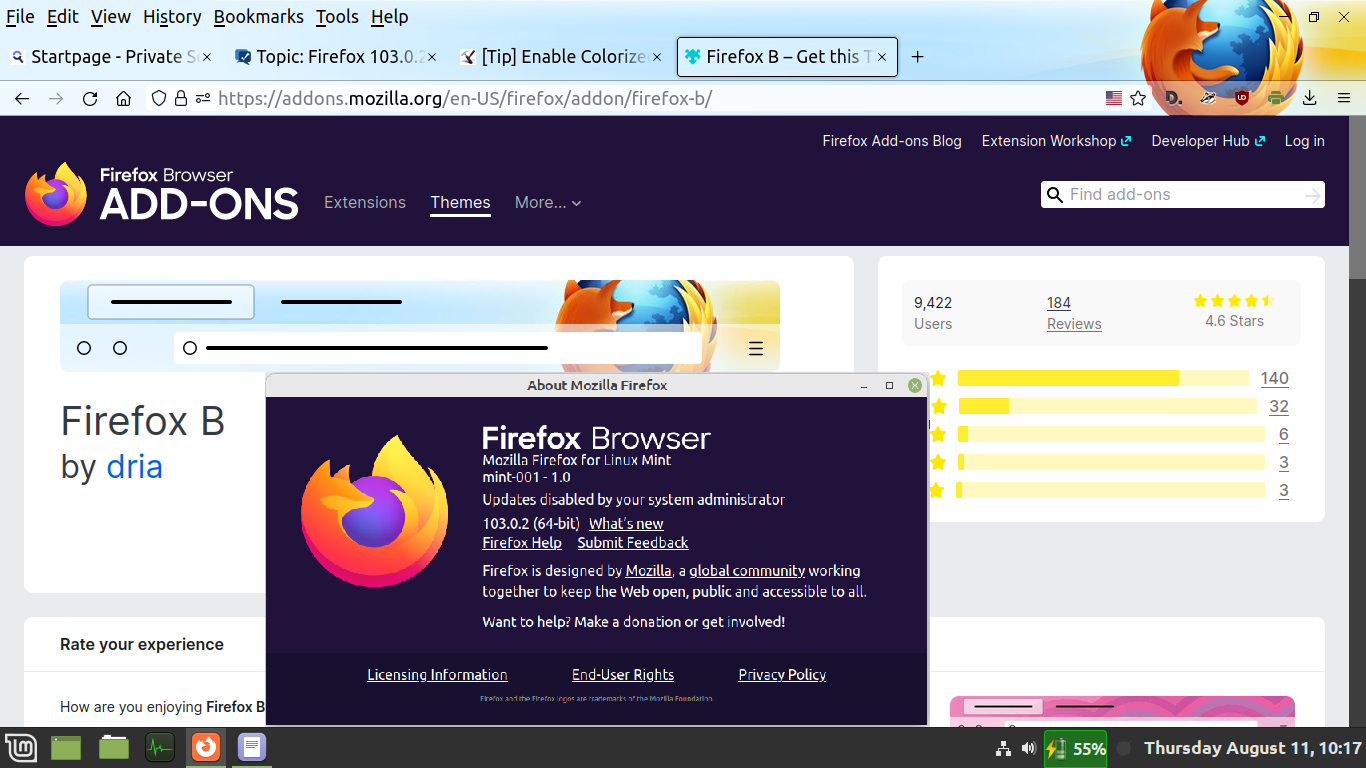Open the Linux Mint start menu
This screenshot has height=768, width=1366.
(21, 747)
